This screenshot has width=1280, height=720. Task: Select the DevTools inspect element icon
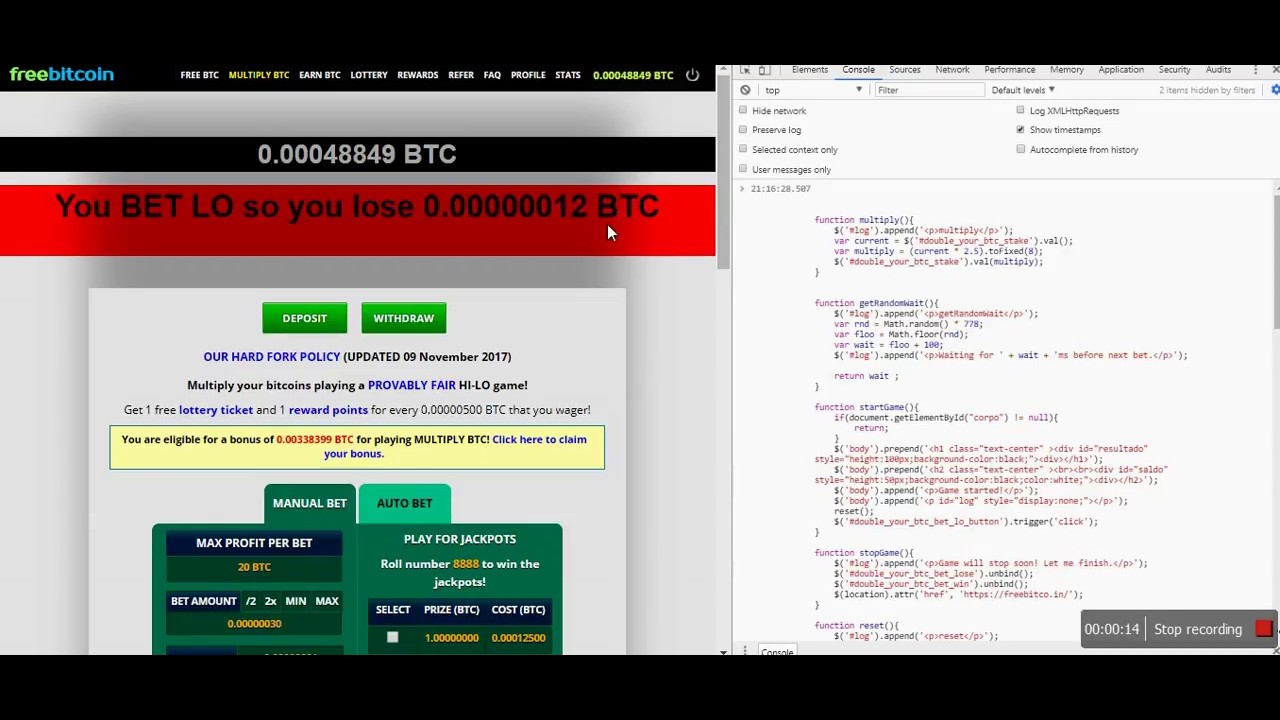[745, 70]
